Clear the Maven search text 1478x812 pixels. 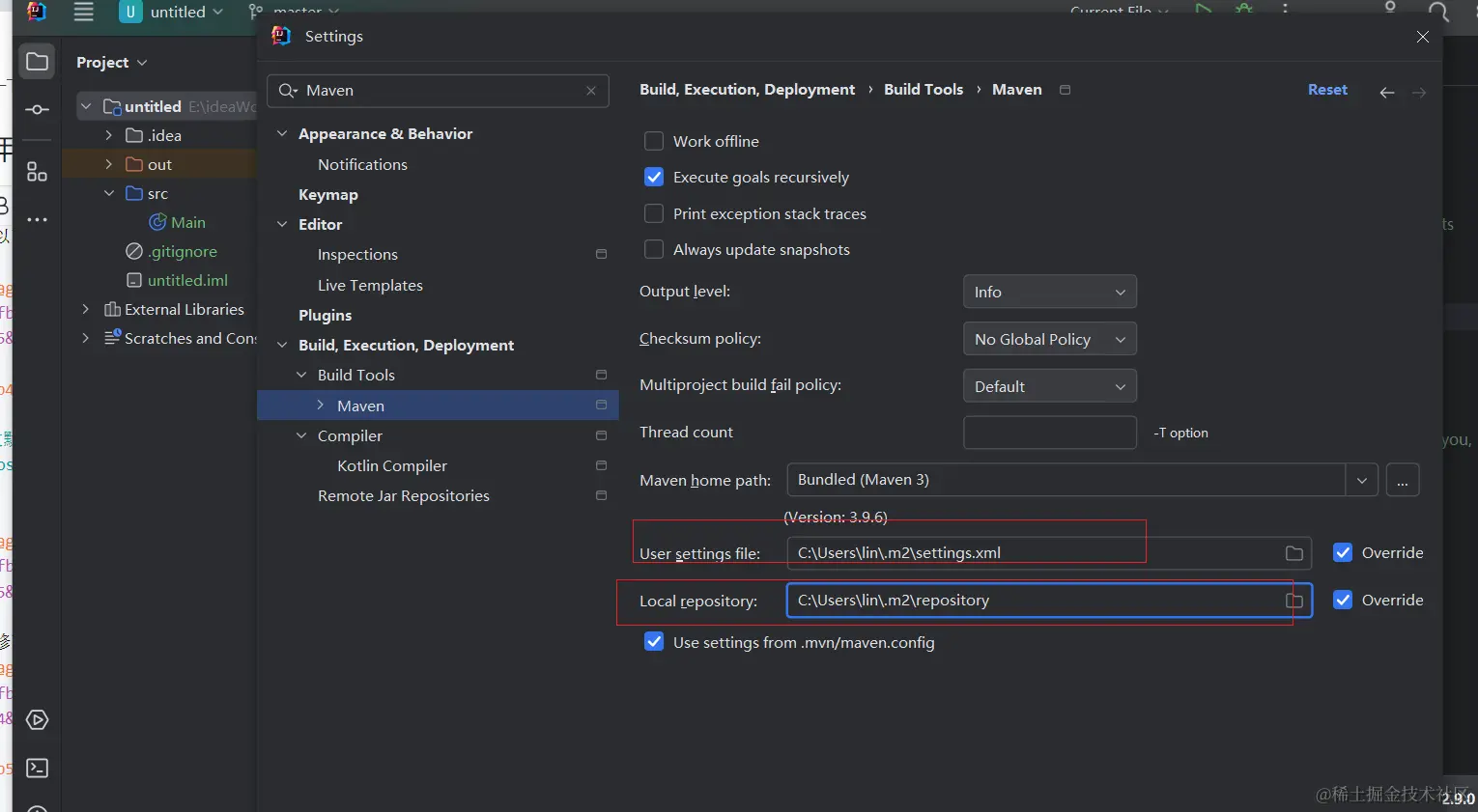(590, 91)
